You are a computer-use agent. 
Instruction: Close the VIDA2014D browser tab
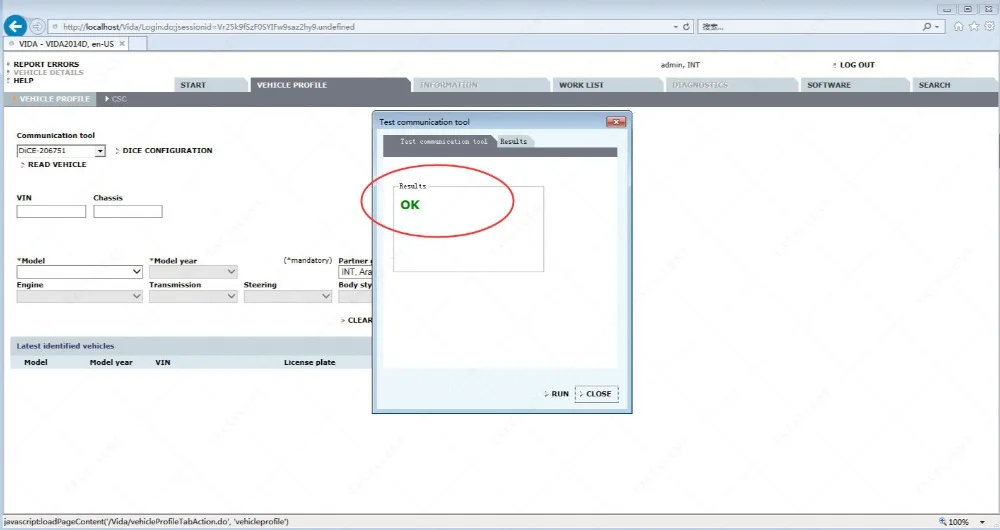[x=122, y=43]
